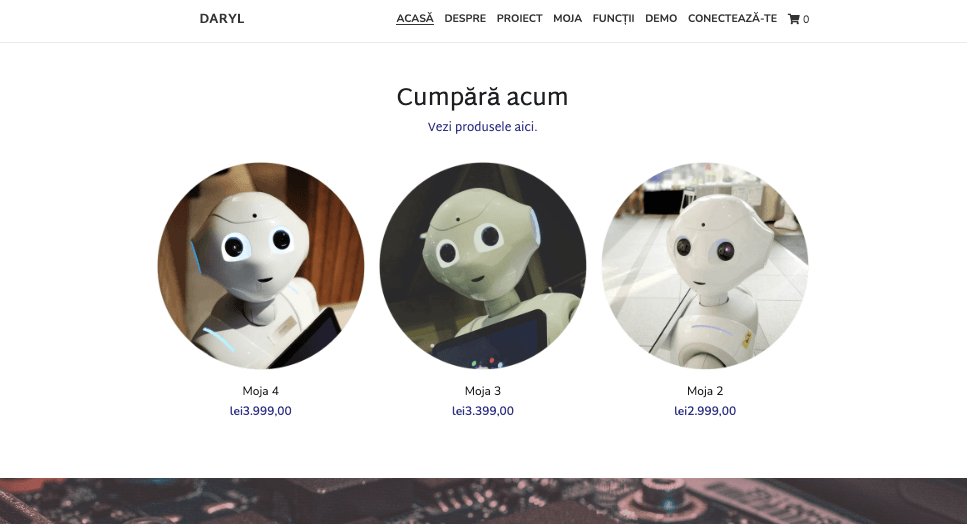Open the FUNCȚII menu link
This screenshot has height=524, width=967.
pyautogui.click(x=613, y=18)
